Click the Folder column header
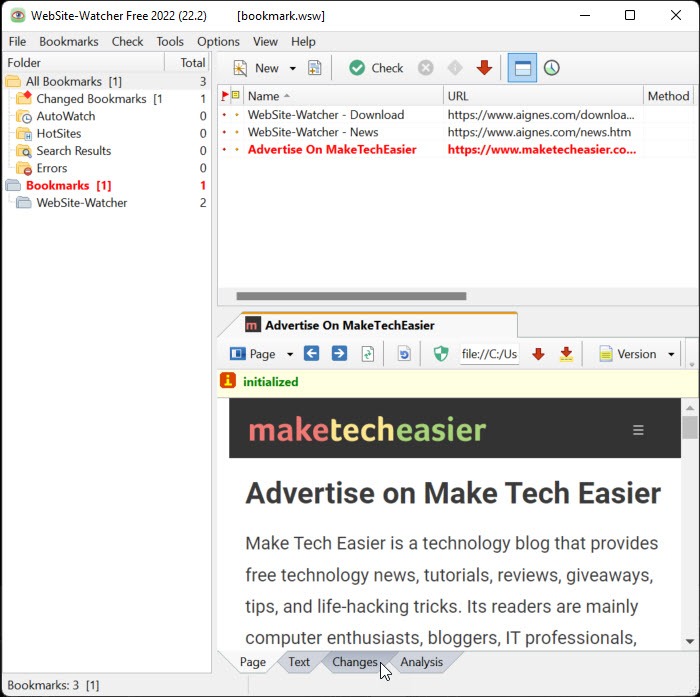The height and width of the screenshot is (697, 700). pos(84,63)
